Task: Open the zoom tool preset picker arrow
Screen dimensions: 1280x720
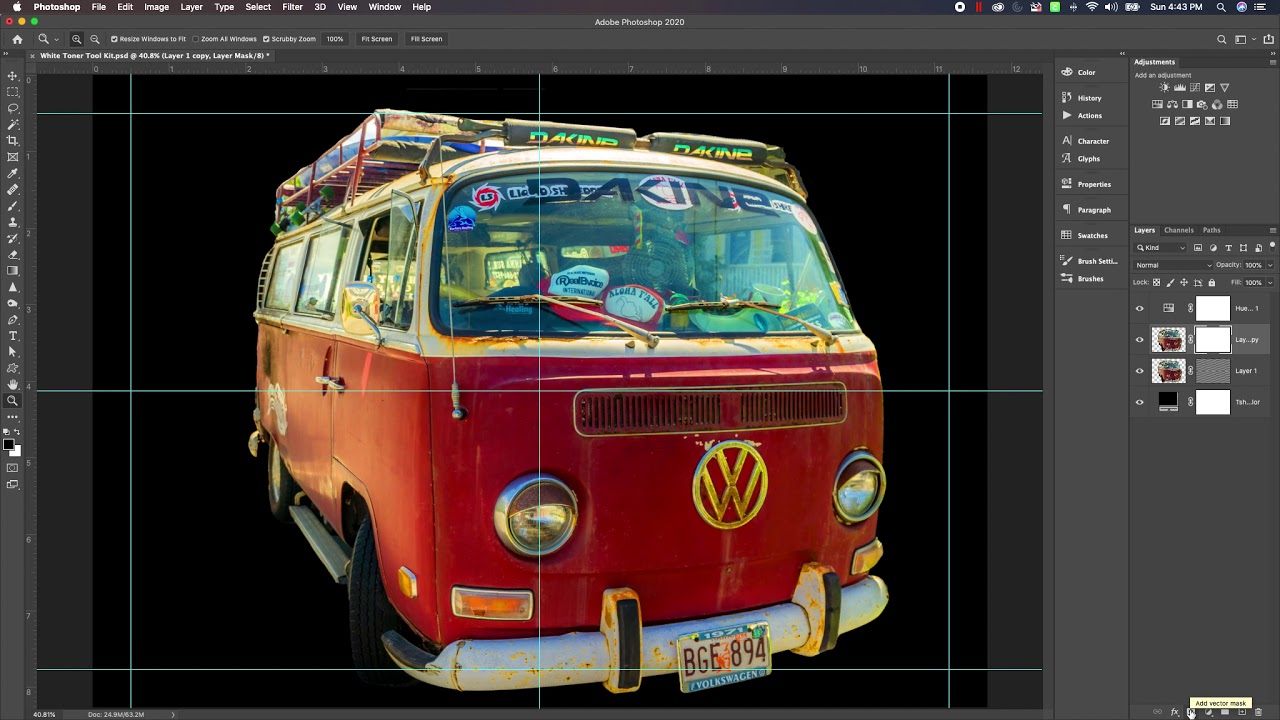Action: point(56,39)
